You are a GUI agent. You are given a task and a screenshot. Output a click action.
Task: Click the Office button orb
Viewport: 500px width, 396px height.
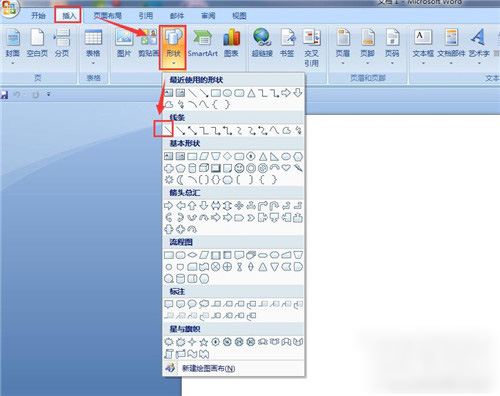pyautogui.click(x=9, y=8)
